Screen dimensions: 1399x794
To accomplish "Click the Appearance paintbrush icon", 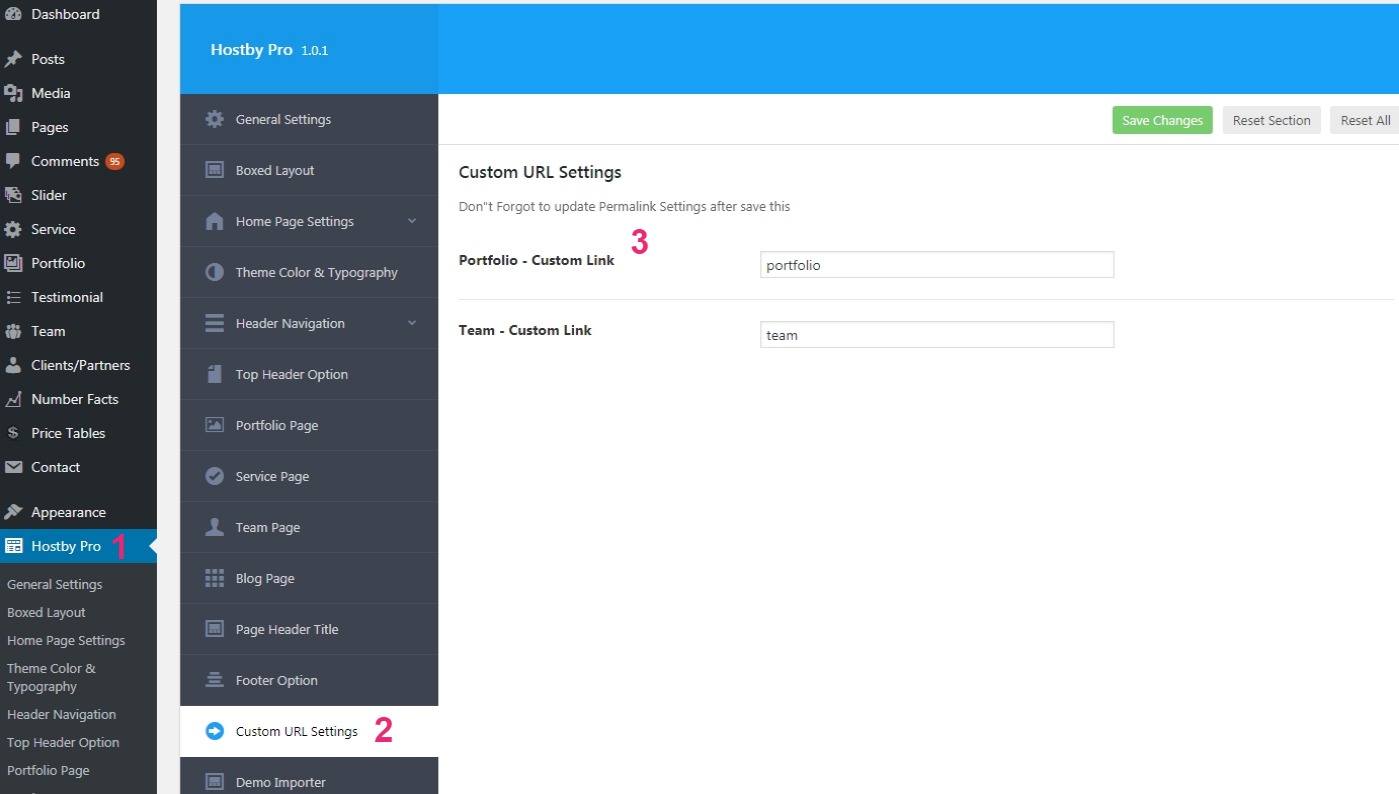I will tap(13, 512).
